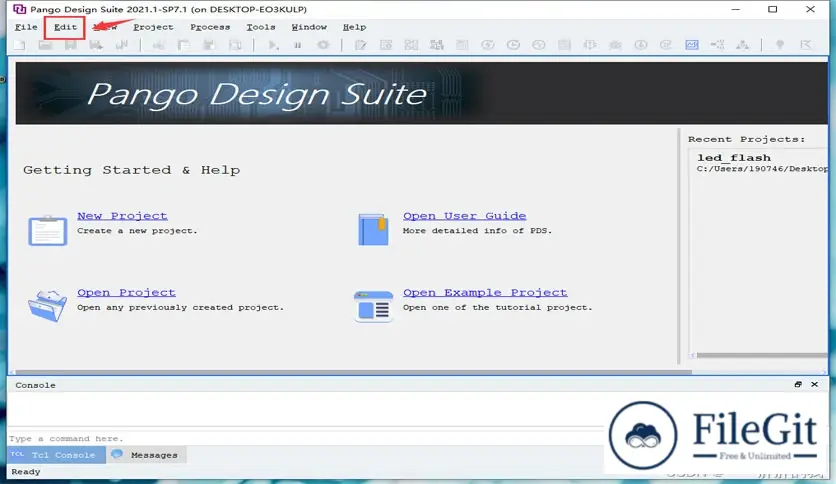Open the Edit menu
The image size is (836, 484).
[x=65, y=27]
